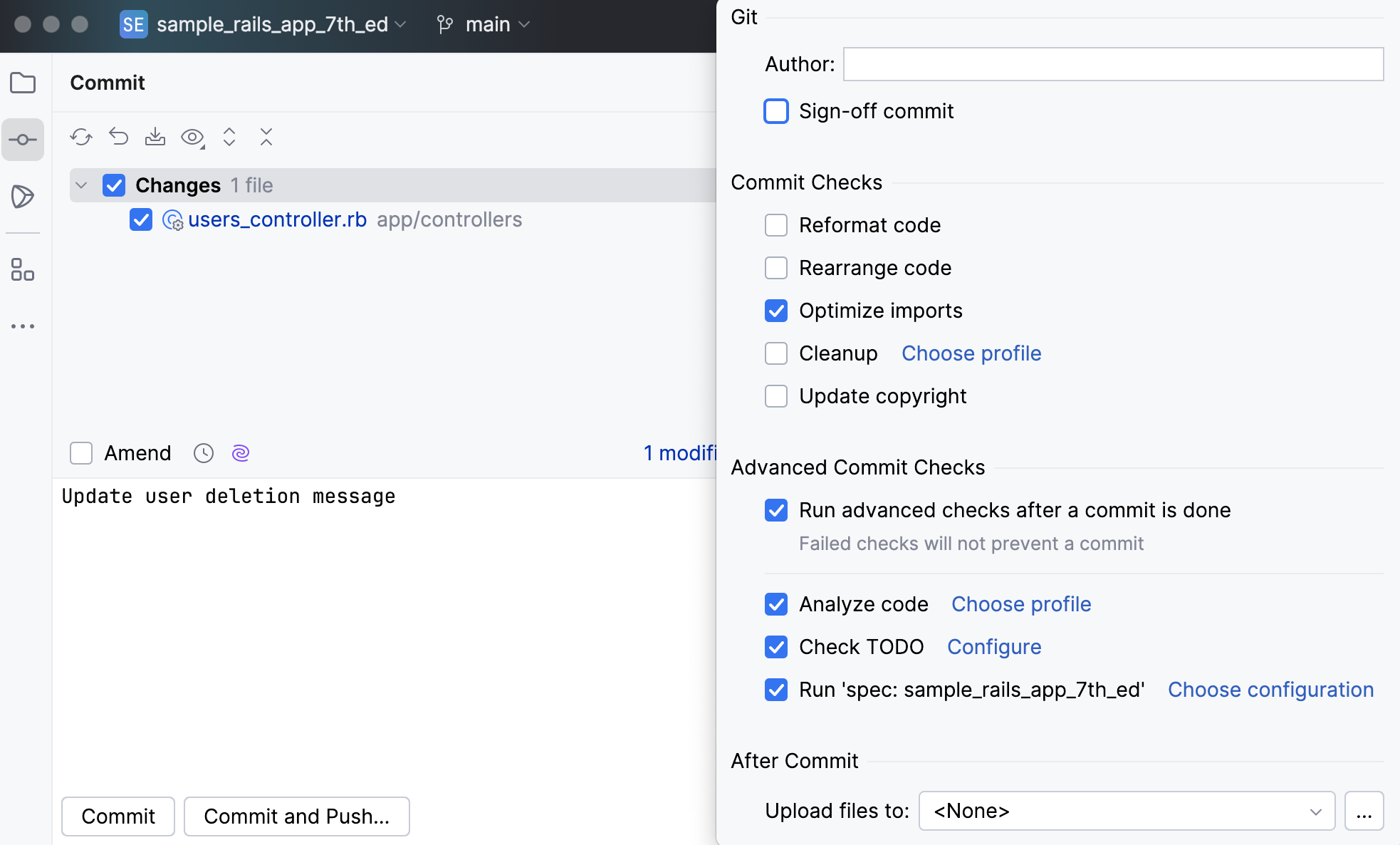Image resolution: width=1400 pixels, height=845 pixels.
Task: Select the Rollback changes icon
Action: (x=118, y=137)
